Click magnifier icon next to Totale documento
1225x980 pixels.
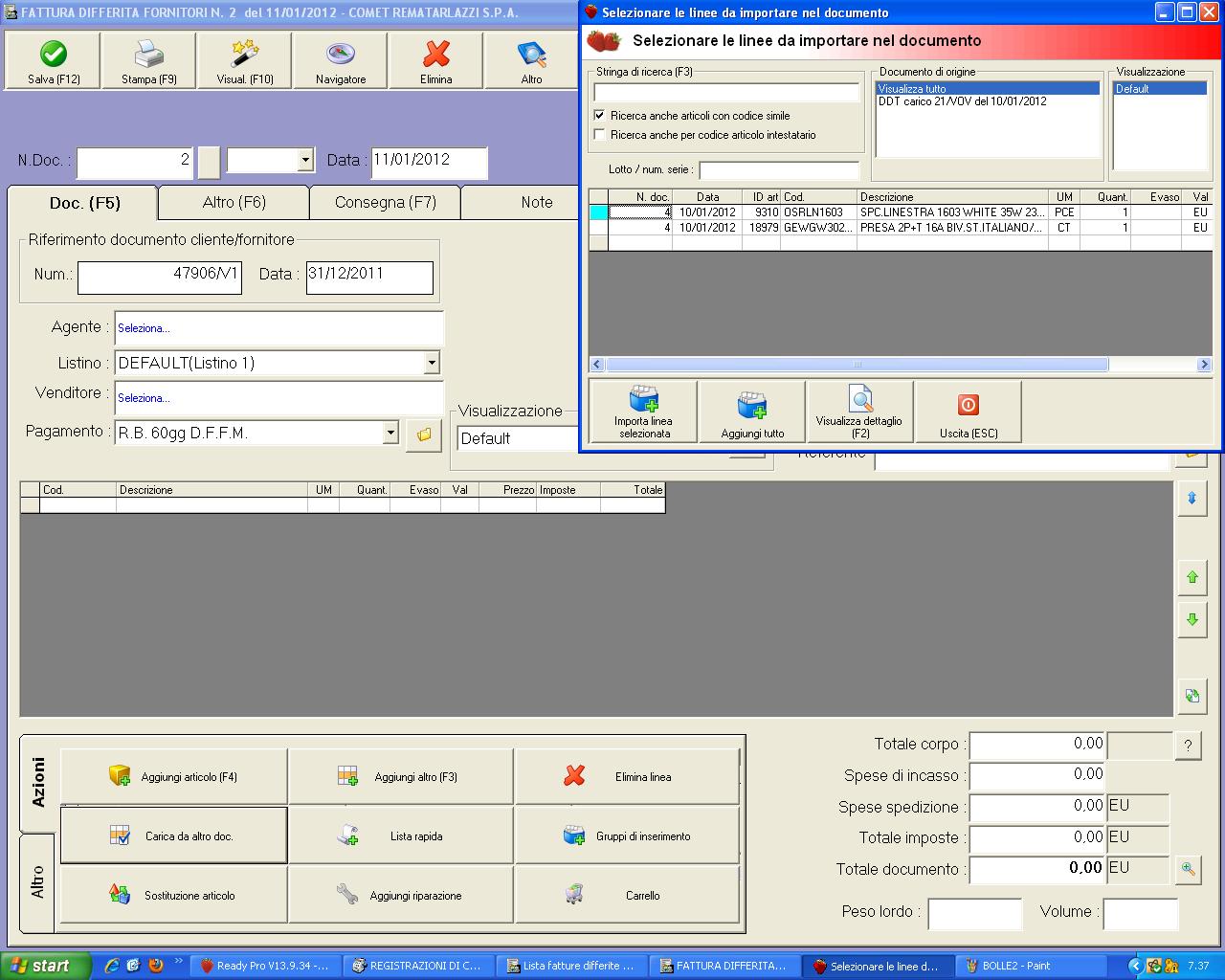(x=1188, y=869)
